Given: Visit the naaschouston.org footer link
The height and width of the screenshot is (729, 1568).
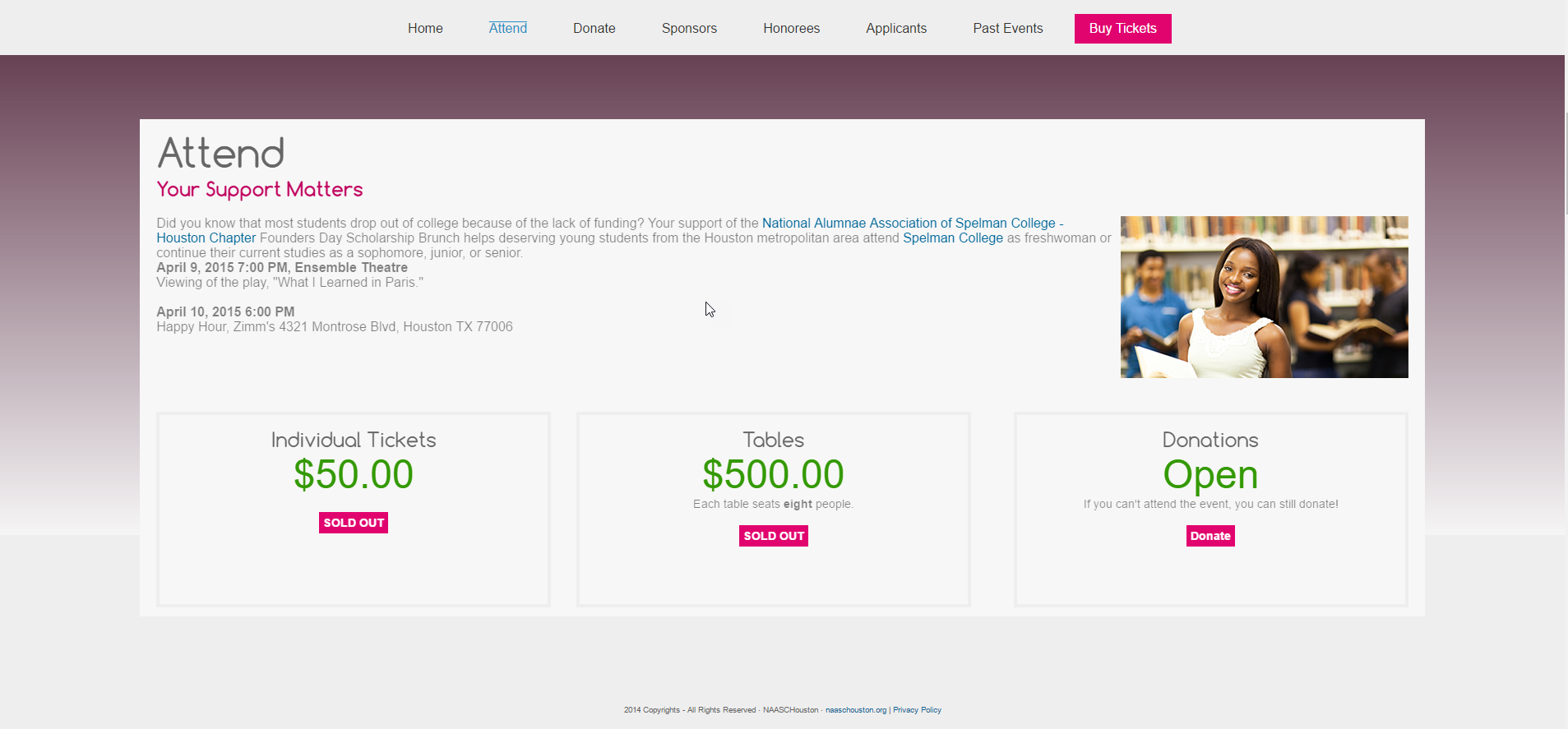Looking at the screenshot, I should point(855,710).
